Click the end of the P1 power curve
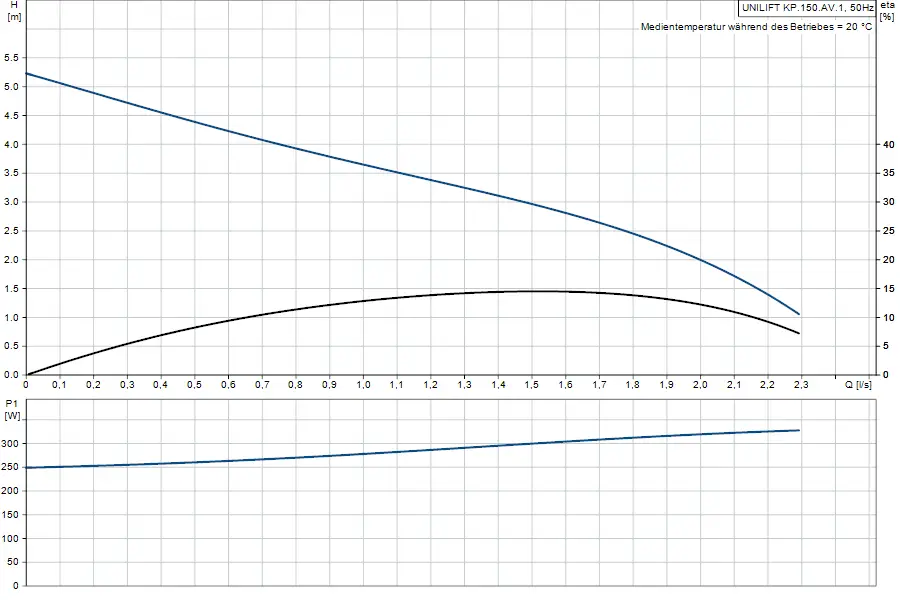The height and width of the screenshot is (600, 900). point(798,430)
